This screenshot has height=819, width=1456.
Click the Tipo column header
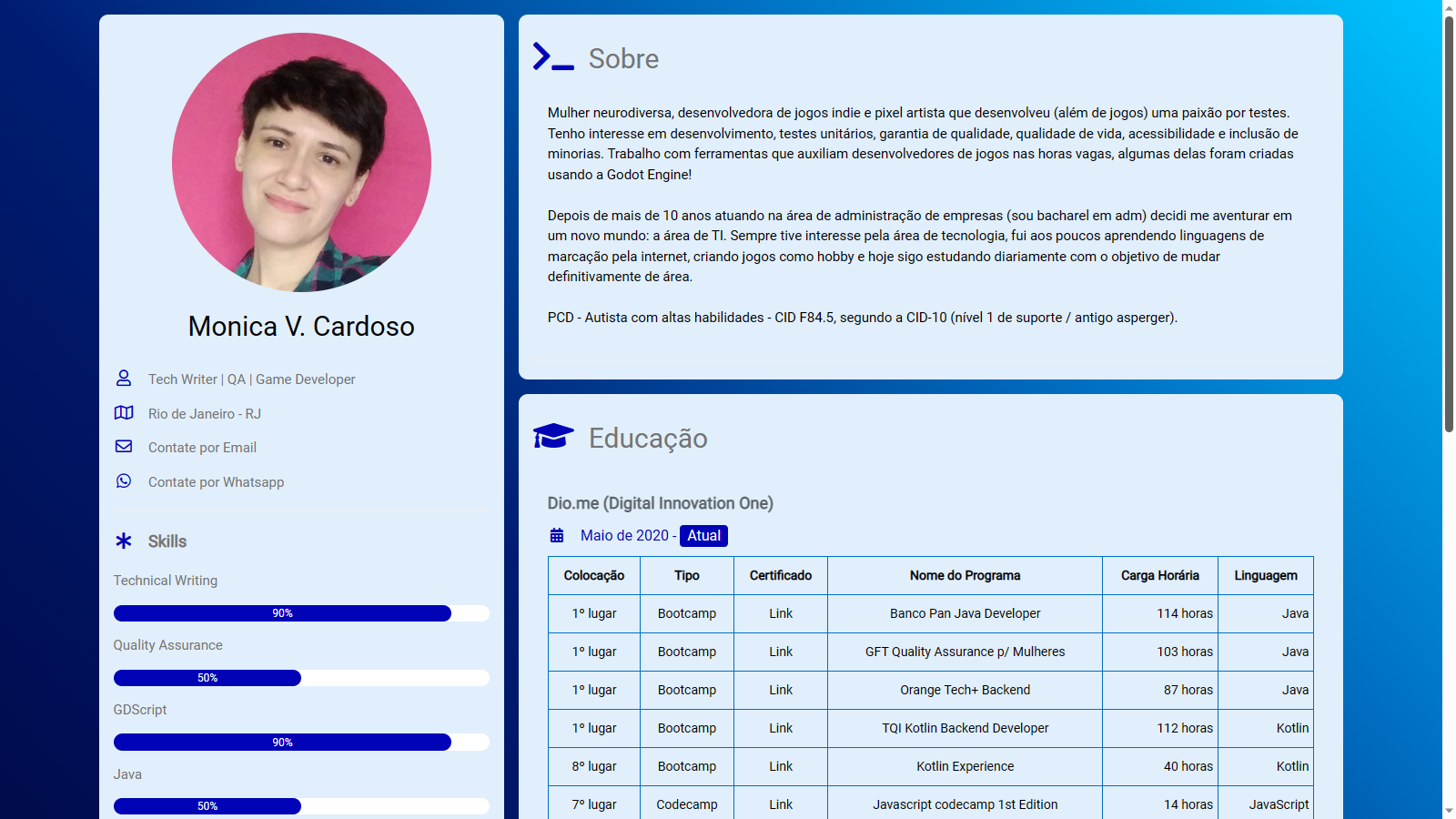(x=687, y=575)
